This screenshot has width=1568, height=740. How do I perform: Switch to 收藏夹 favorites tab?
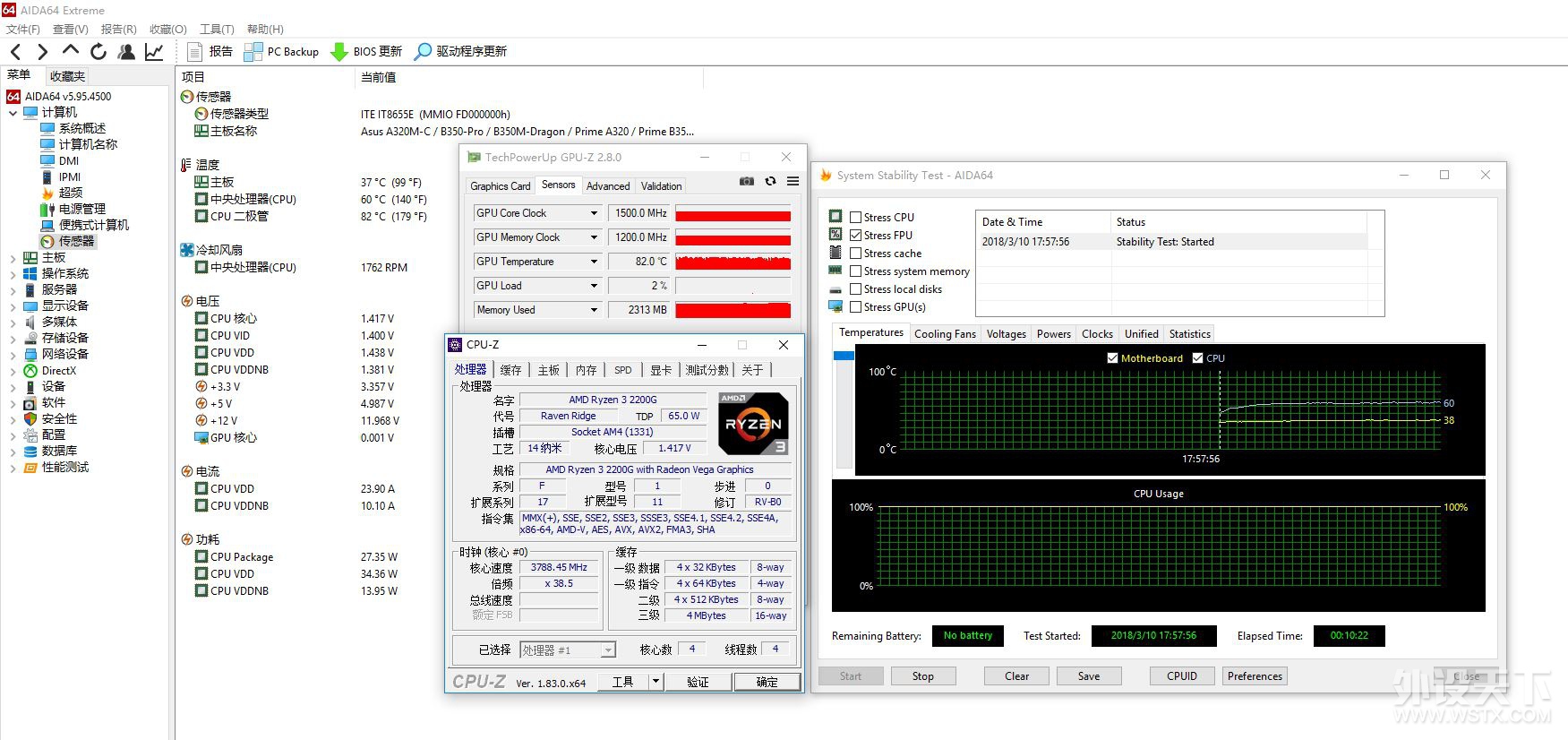click(x=68, y=76)
